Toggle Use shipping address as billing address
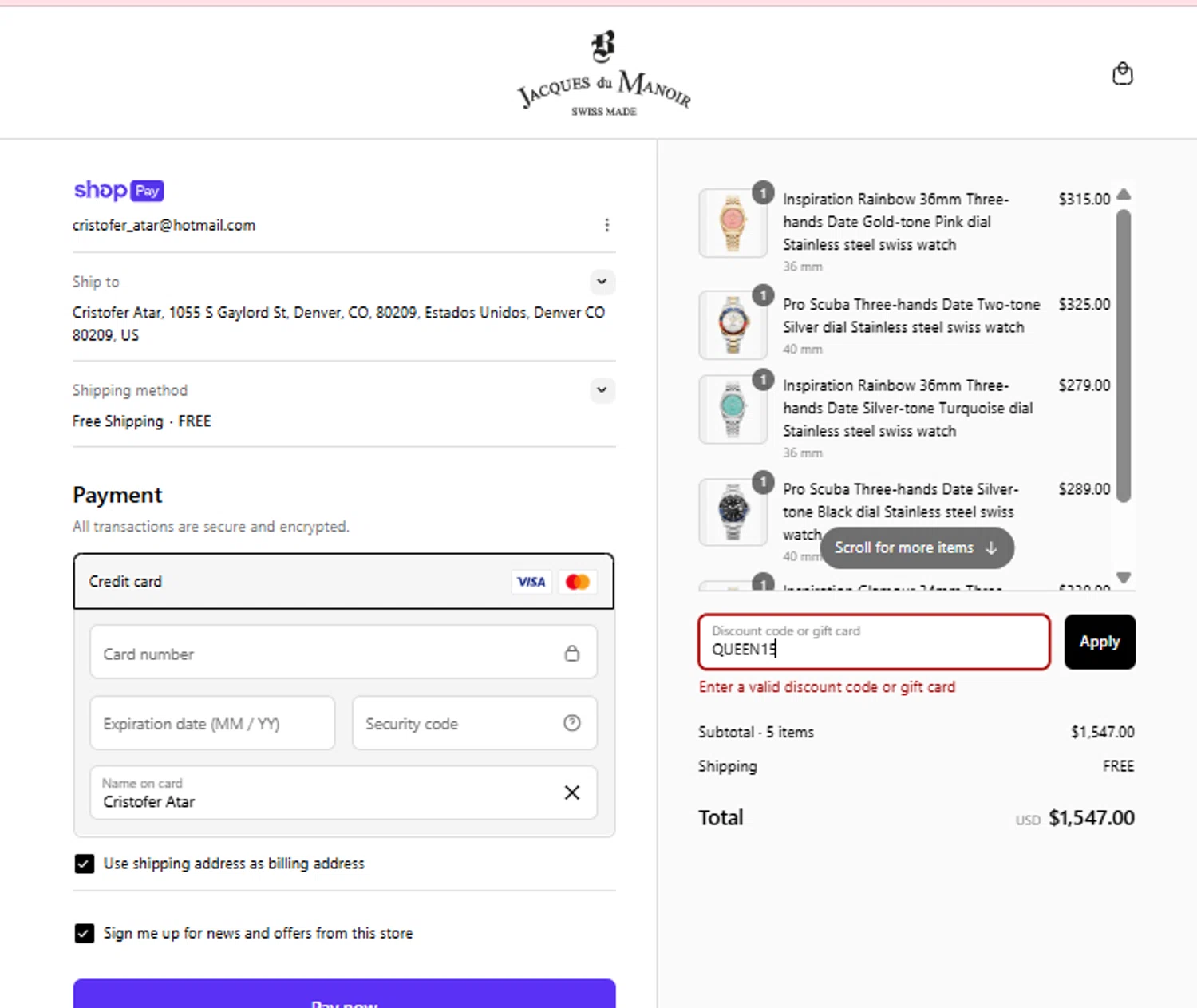 tap(84, 864)
